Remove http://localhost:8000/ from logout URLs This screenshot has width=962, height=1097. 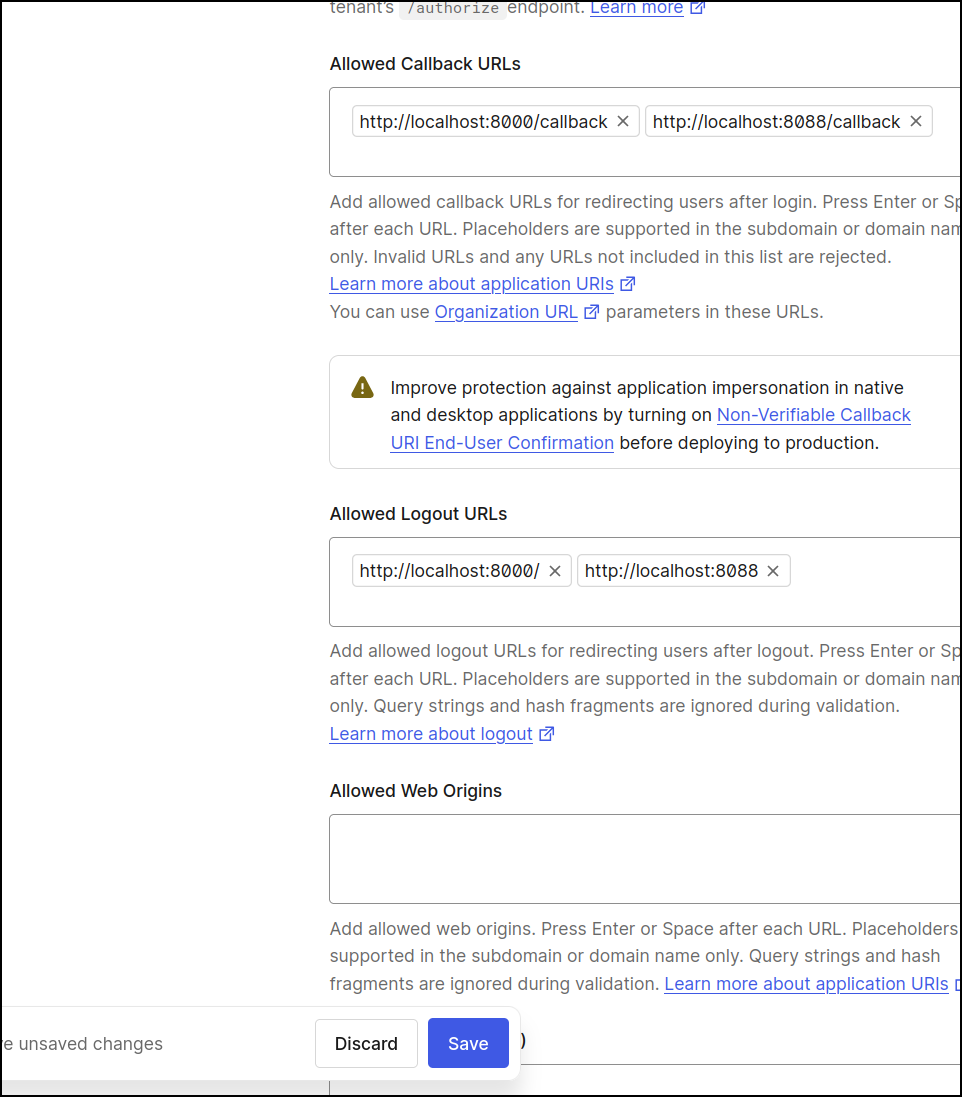pyautogui.click(x=555, y=571)
